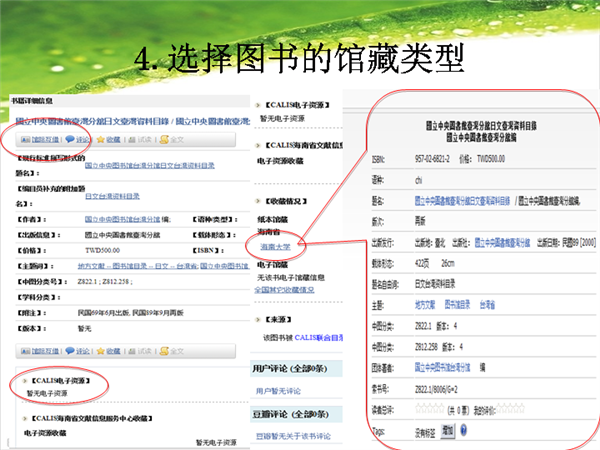This screenshot has height=450, width=600.
Task: Click the 评论 bubble icon in the toolbar below 版本
Action: (x=70, y=351)
